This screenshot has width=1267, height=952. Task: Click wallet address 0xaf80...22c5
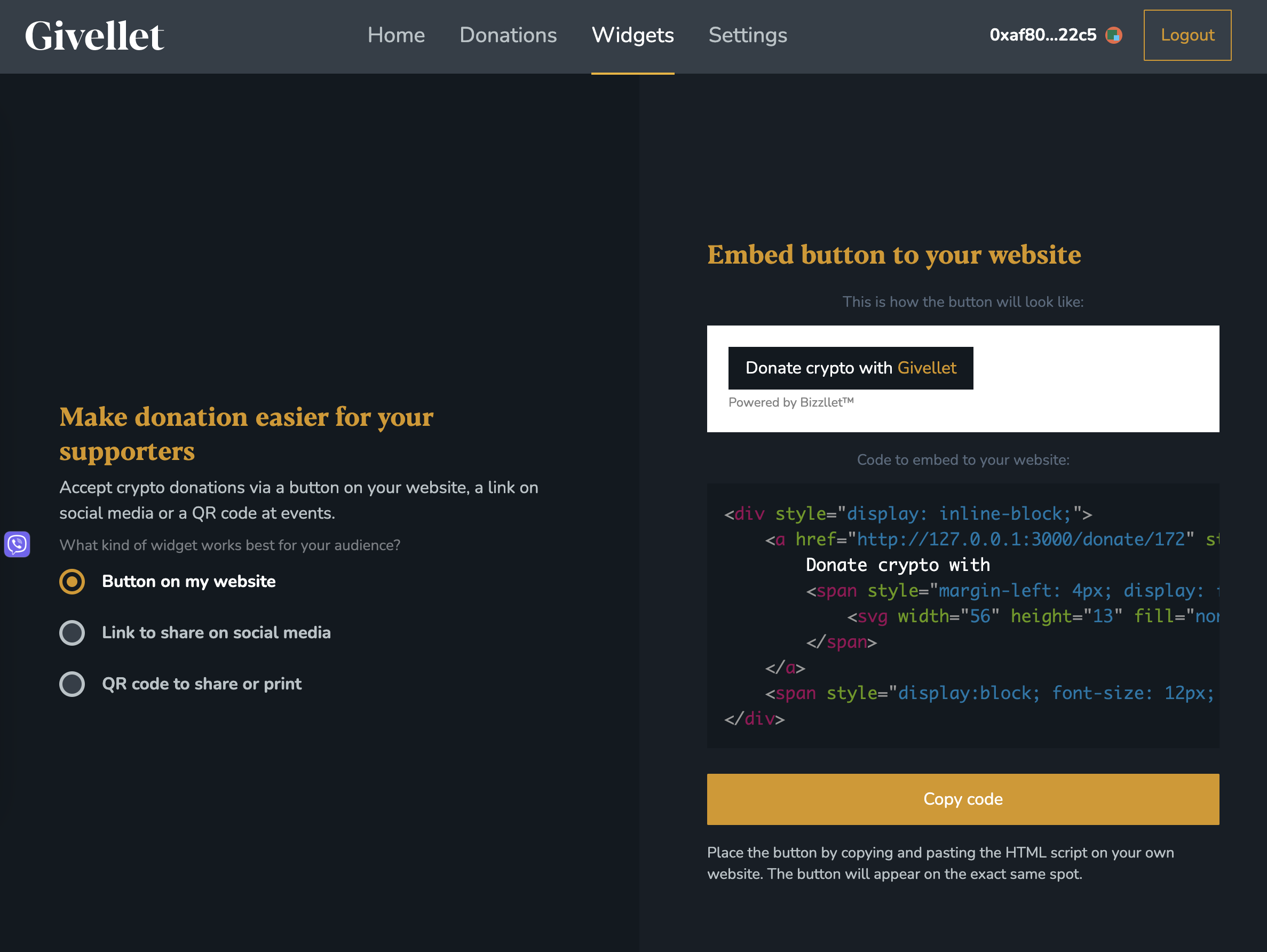click(1042, 35)
